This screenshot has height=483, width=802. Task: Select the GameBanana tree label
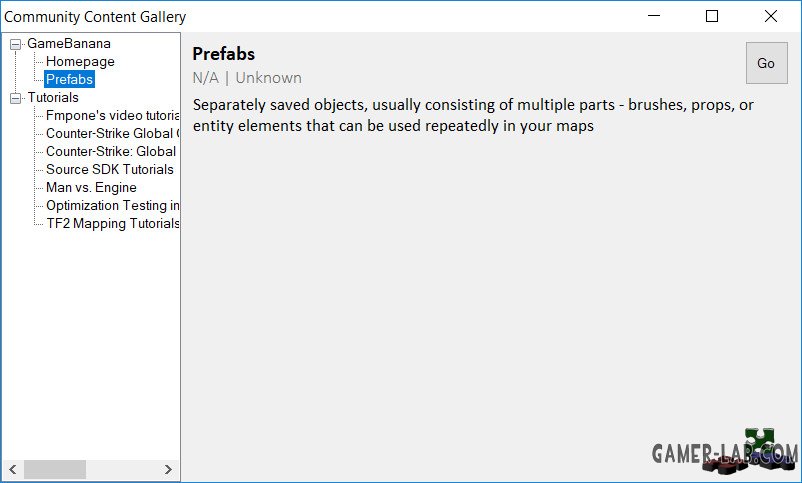(69, 43)
